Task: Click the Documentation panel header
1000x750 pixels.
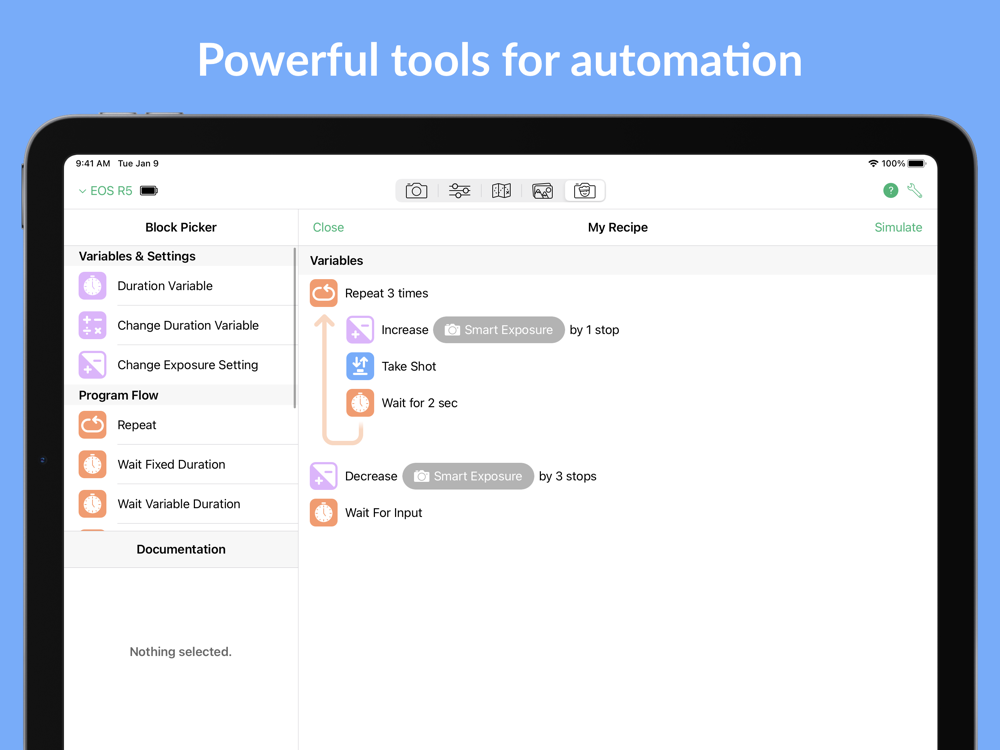Action: 181,549
